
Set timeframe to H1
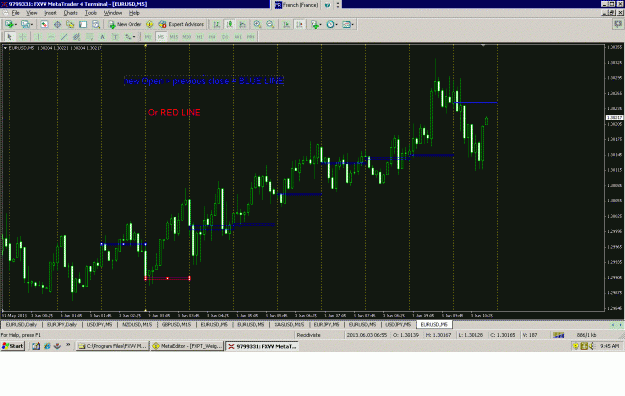coord(200,37)
